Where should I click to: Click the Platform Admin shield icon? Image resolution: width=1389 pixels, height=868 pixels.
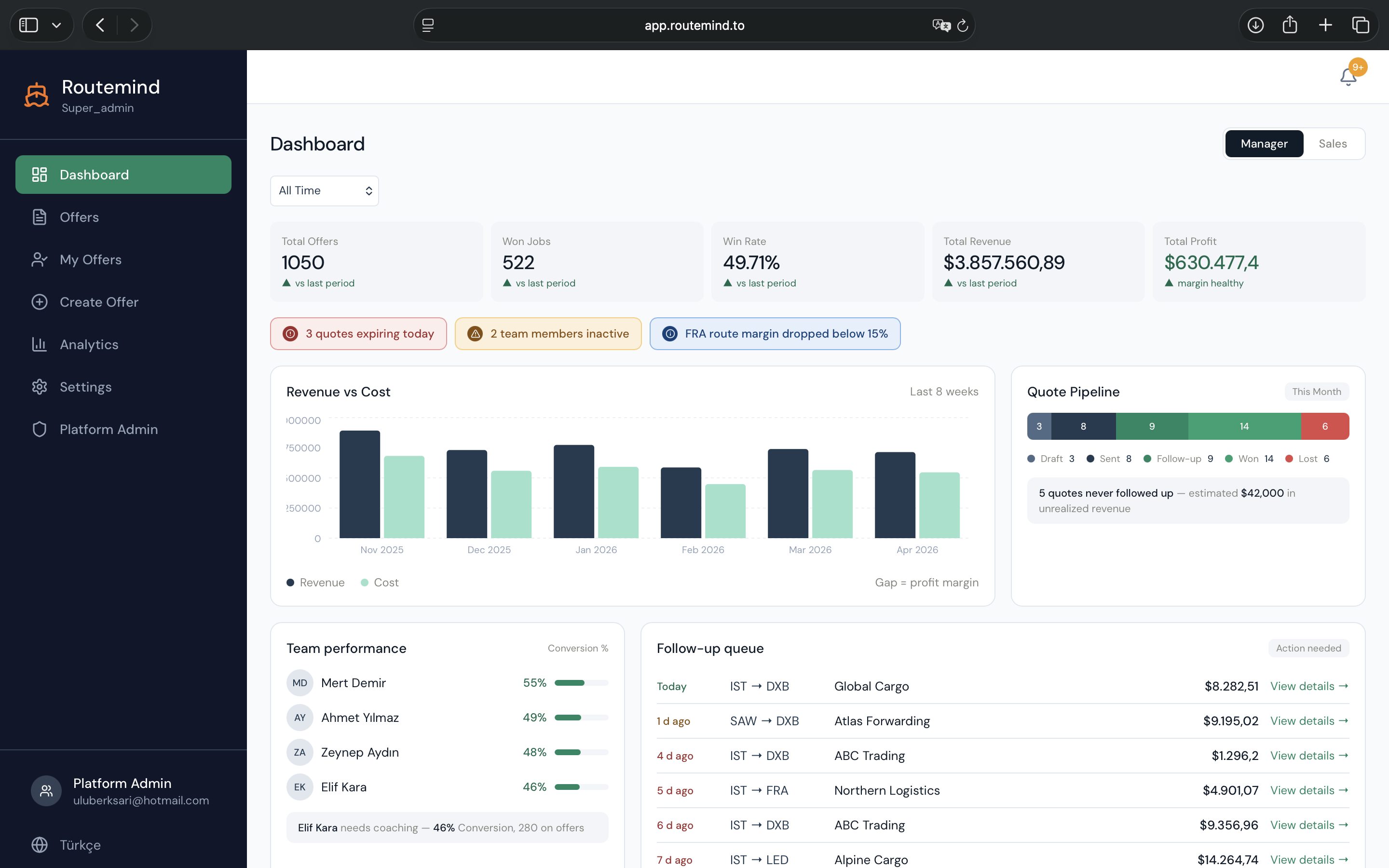point(39,429)
